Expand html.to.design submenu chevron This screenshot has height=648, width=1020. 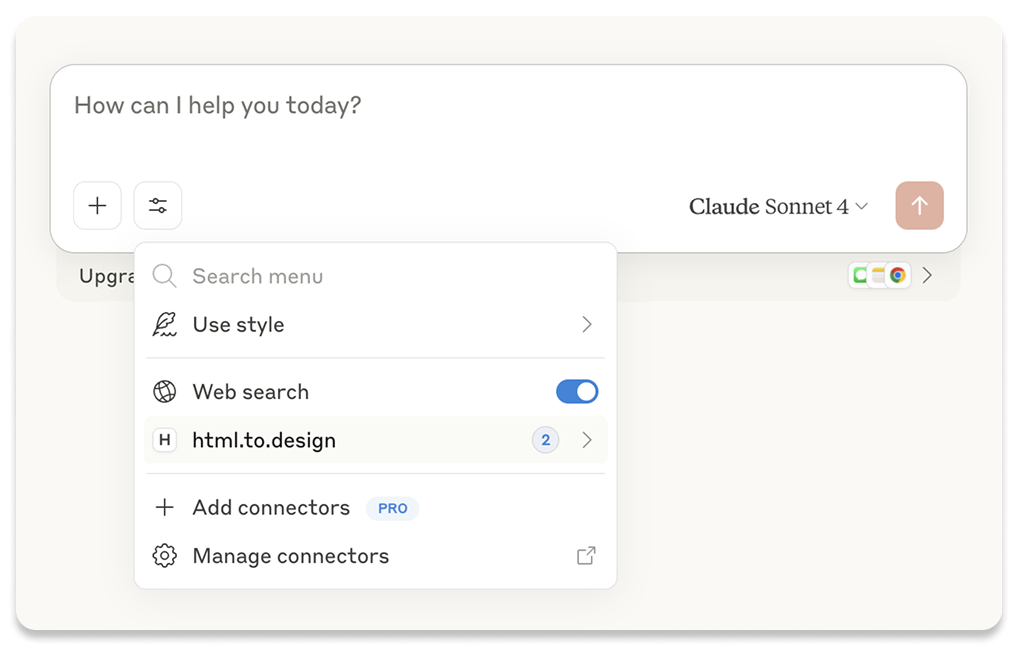pos(587,440)
